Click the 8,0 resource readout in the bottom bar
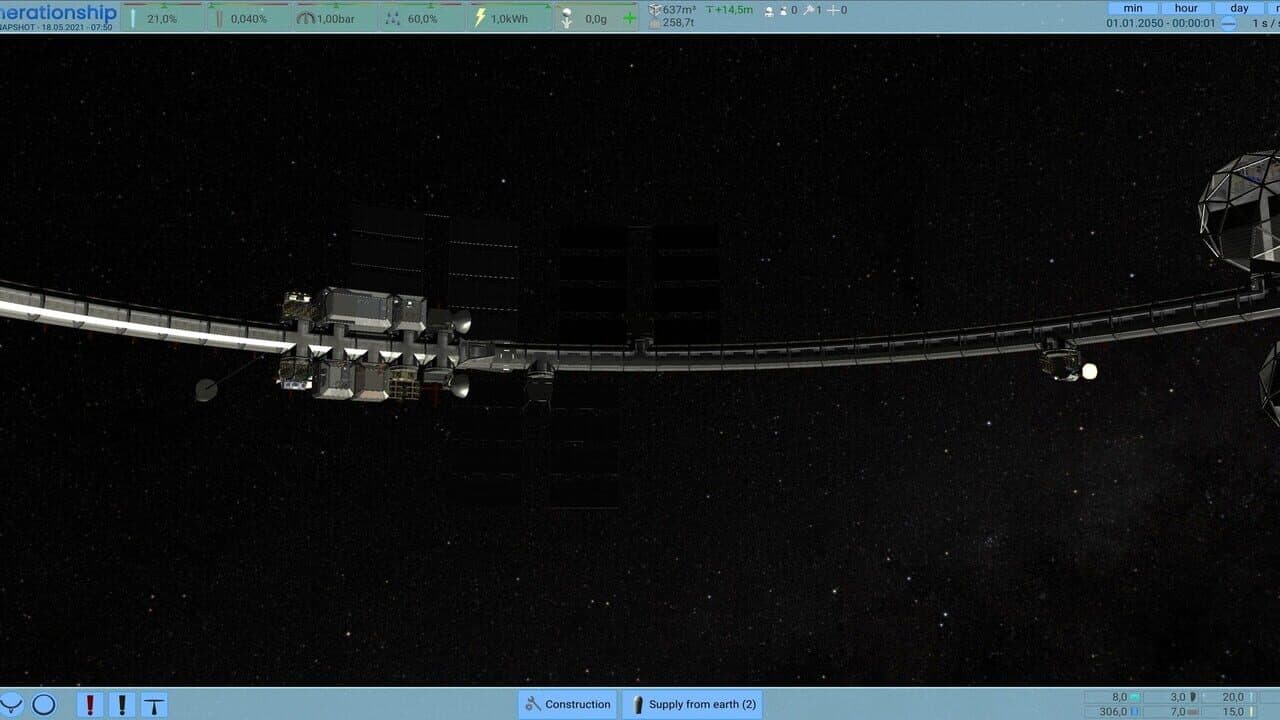 pyautogui.click(x=1114, y=697)
